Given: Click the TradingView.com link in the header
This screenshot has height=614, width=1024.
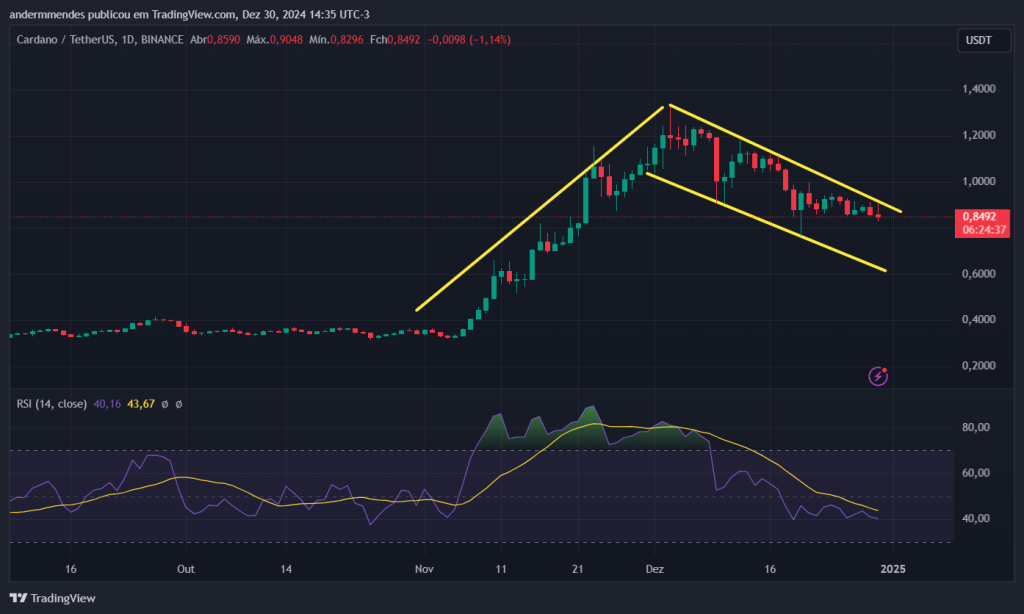Looking at the screenshot, I should point(190,15).
